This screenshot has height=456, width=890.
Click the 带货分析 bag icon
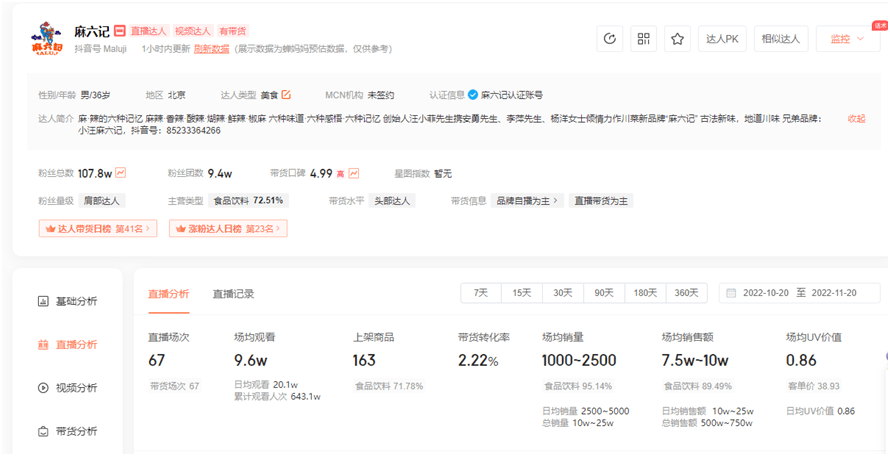[43, 432]
